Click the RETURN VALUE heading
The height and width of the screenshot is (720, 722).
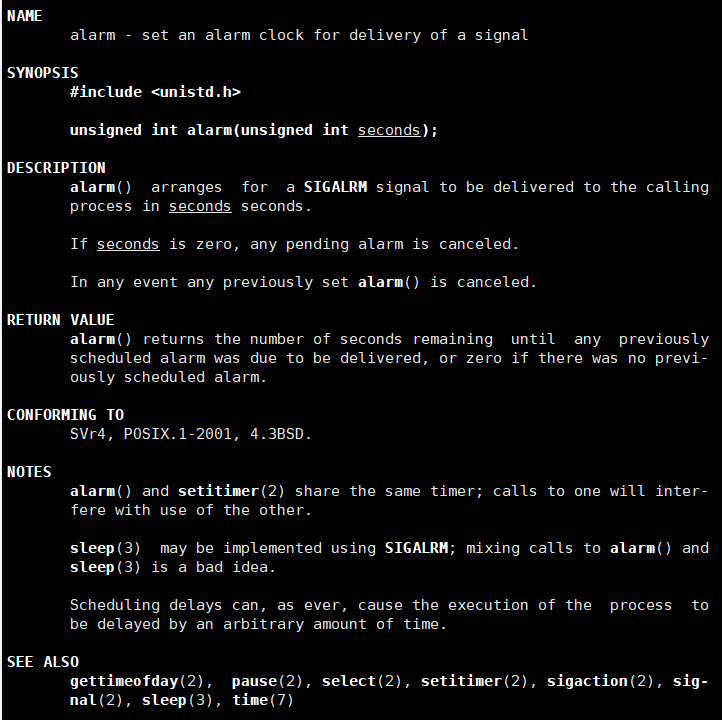click(60, 320)
